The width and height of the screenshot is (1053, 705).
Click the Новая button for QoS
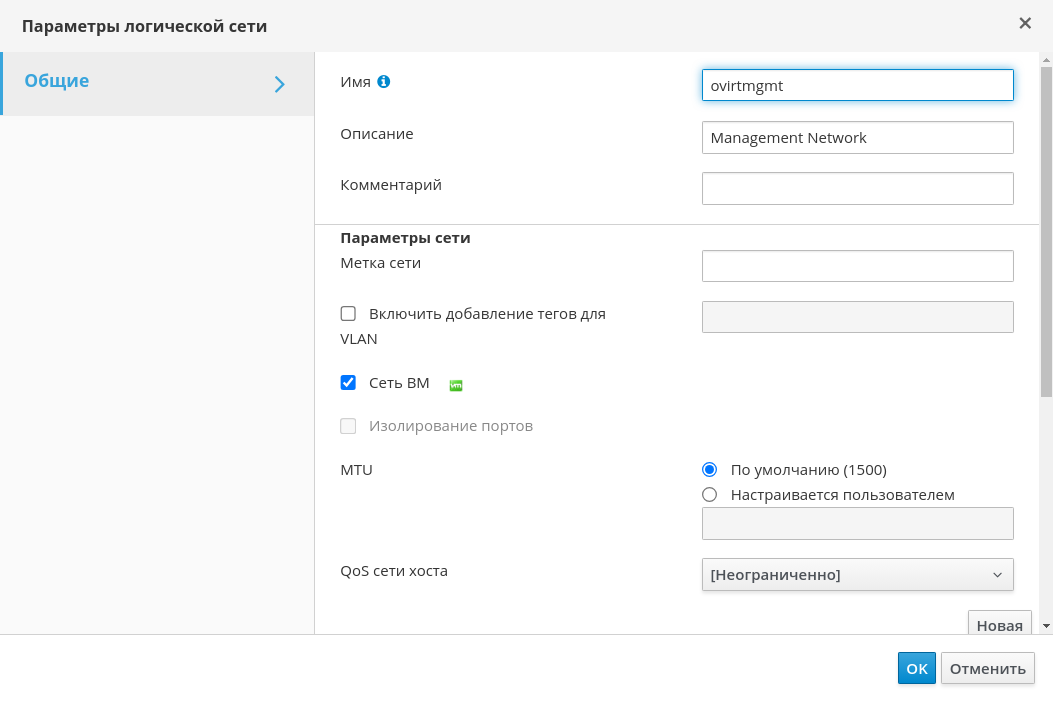click(999, 625)
